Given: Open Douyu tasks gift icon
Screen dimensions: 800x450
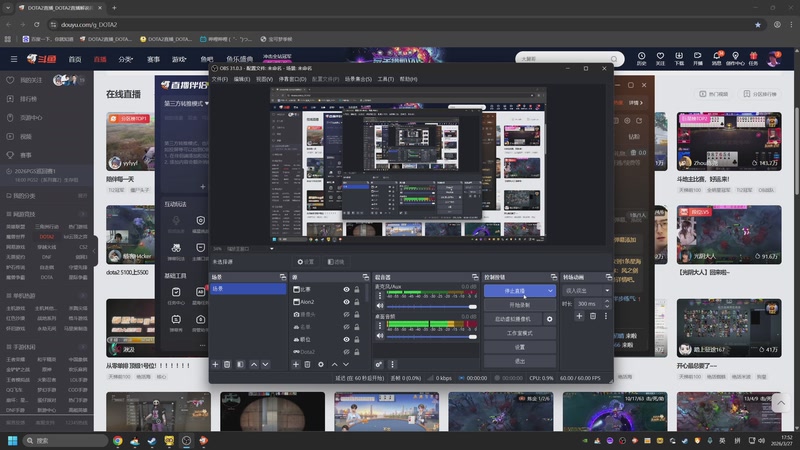Looking at the screenshot, I should click(x=754, y=58).
